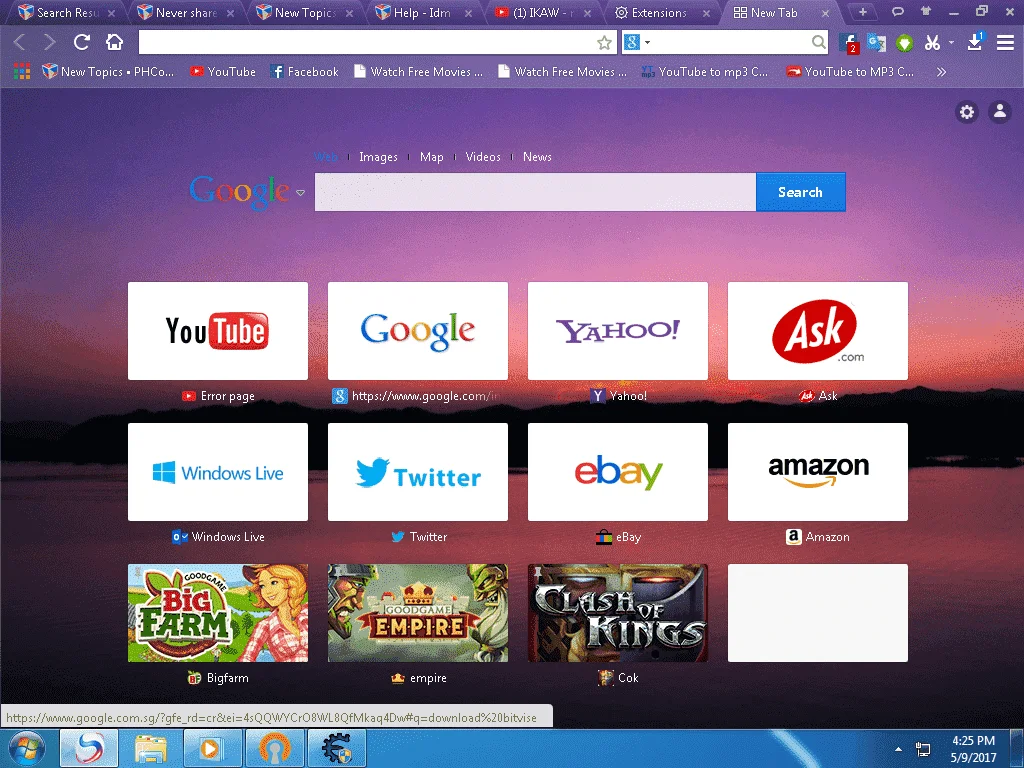The height and width of the screenshot is (768, 1024).
Task: Select the Videos search category
Action: tap(483, 157)
